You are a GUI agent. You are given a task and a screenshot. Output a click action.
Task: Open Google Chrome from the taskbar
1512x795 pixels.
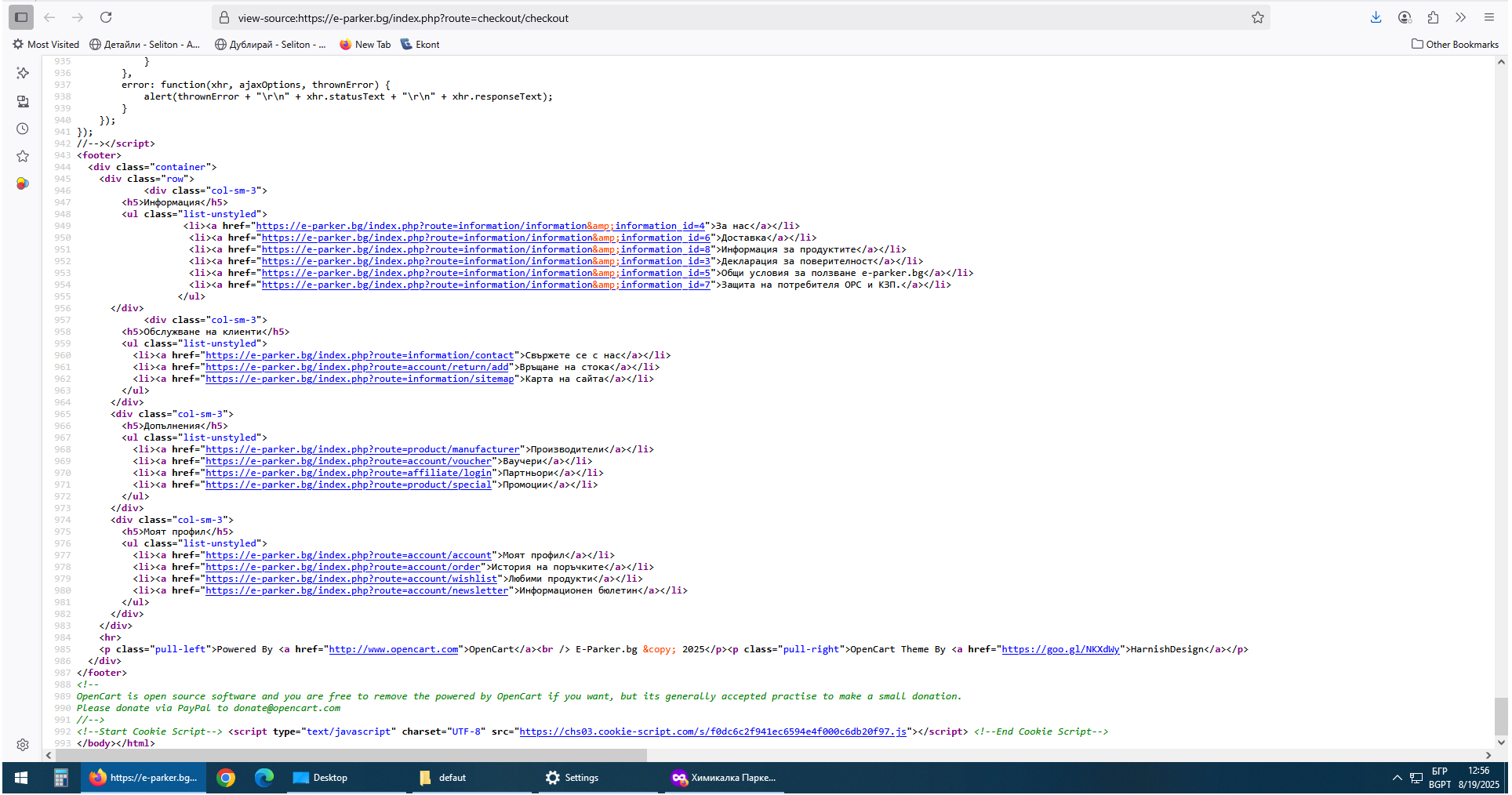[226, 778]
